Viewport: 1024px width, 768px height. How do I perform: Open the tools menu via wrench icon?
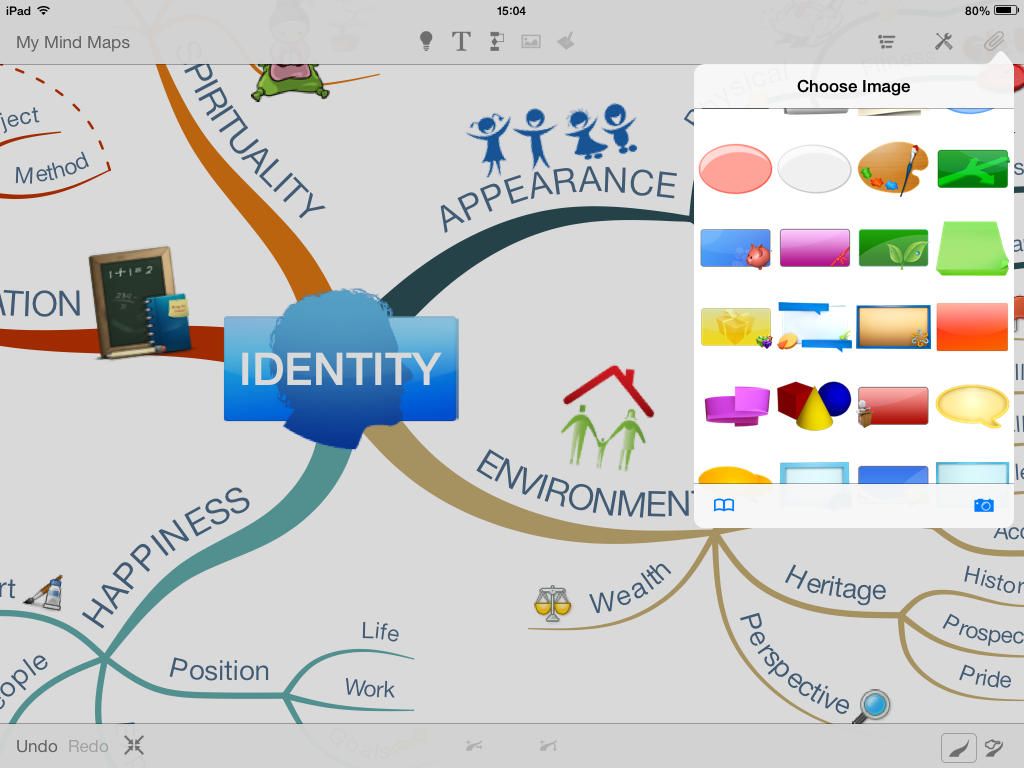(x=941, y=41)
